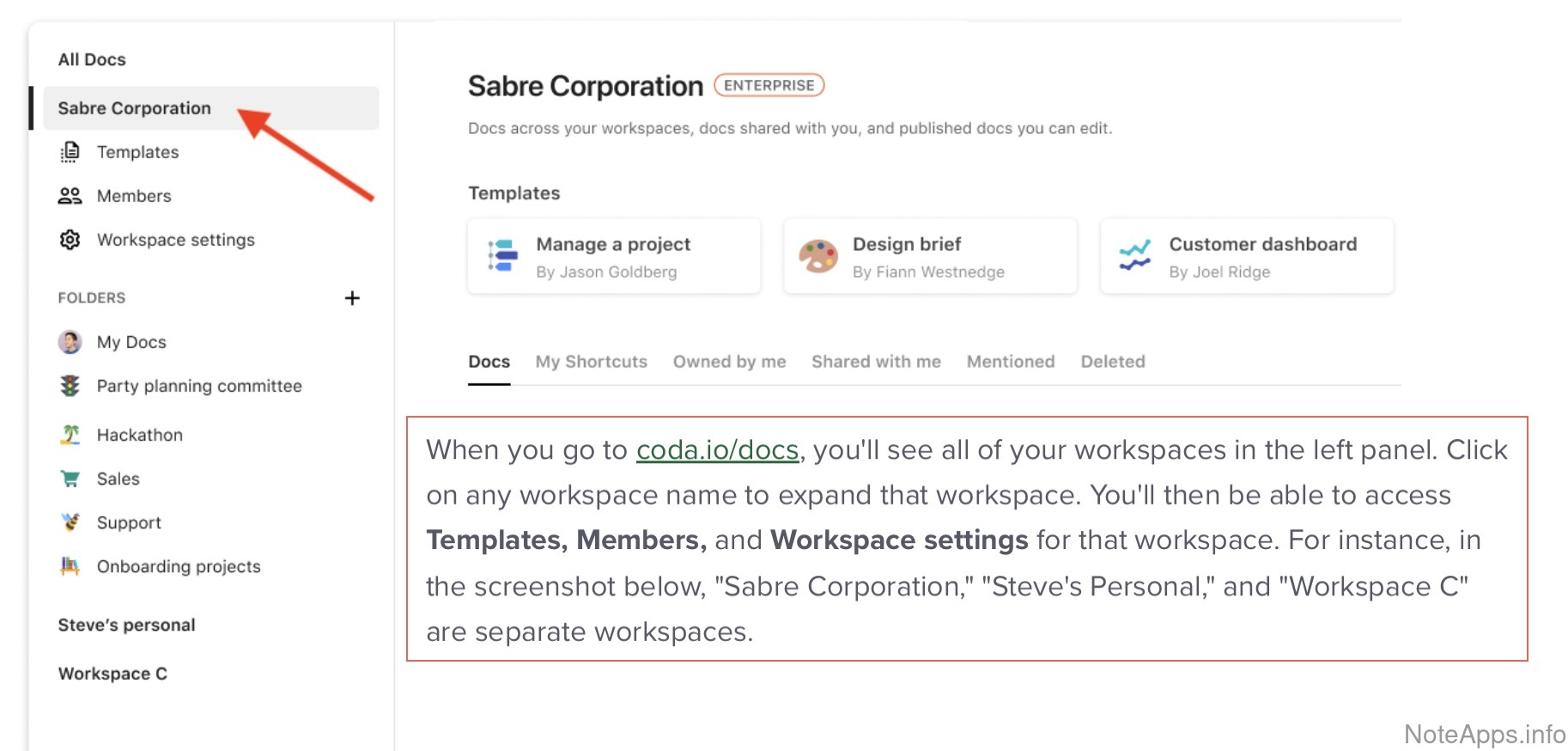Expand the Steve's personal workspace

[x=126, y=625]
